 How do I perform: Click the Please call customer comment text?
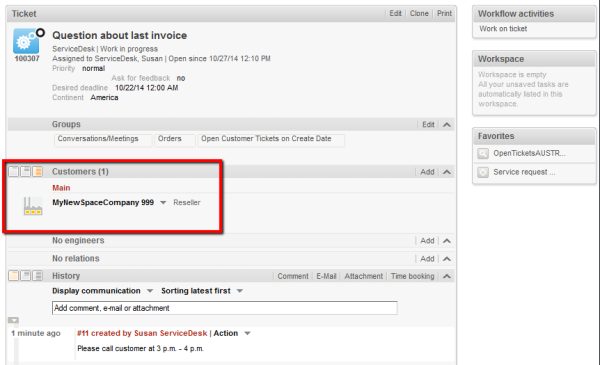click(140, 349)
